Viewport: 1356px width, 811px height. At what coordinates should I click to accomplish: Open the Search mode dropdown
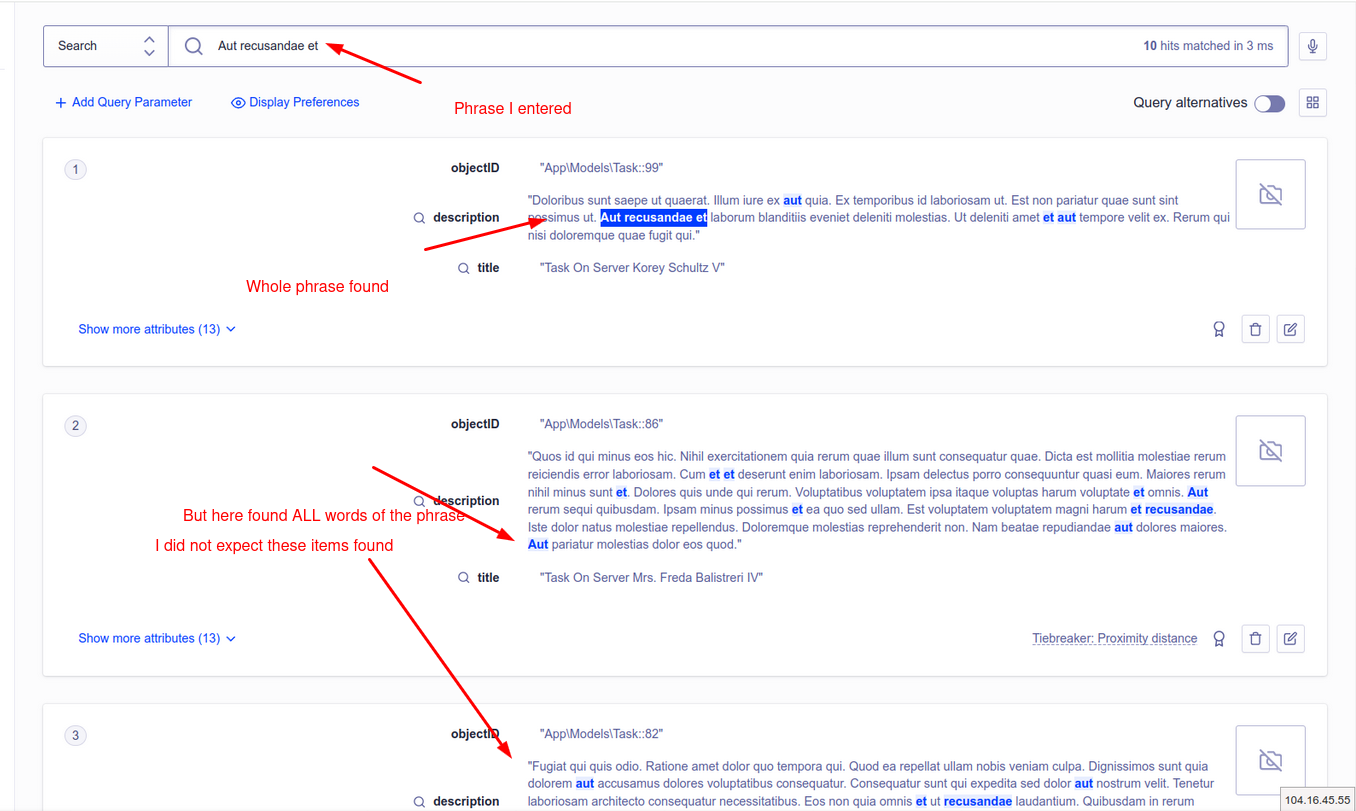click(105, 46)
